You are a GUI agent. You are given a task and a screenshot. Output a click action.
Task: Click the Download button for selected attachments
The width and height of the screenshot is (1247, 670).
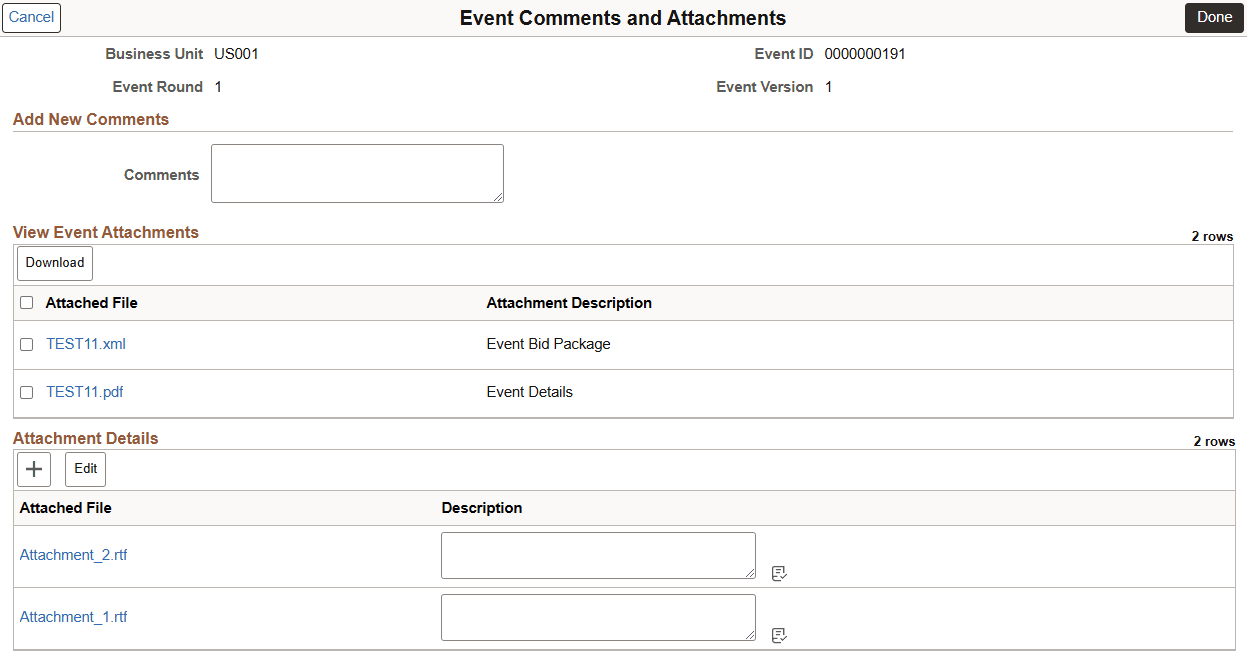tap(54, 263)
